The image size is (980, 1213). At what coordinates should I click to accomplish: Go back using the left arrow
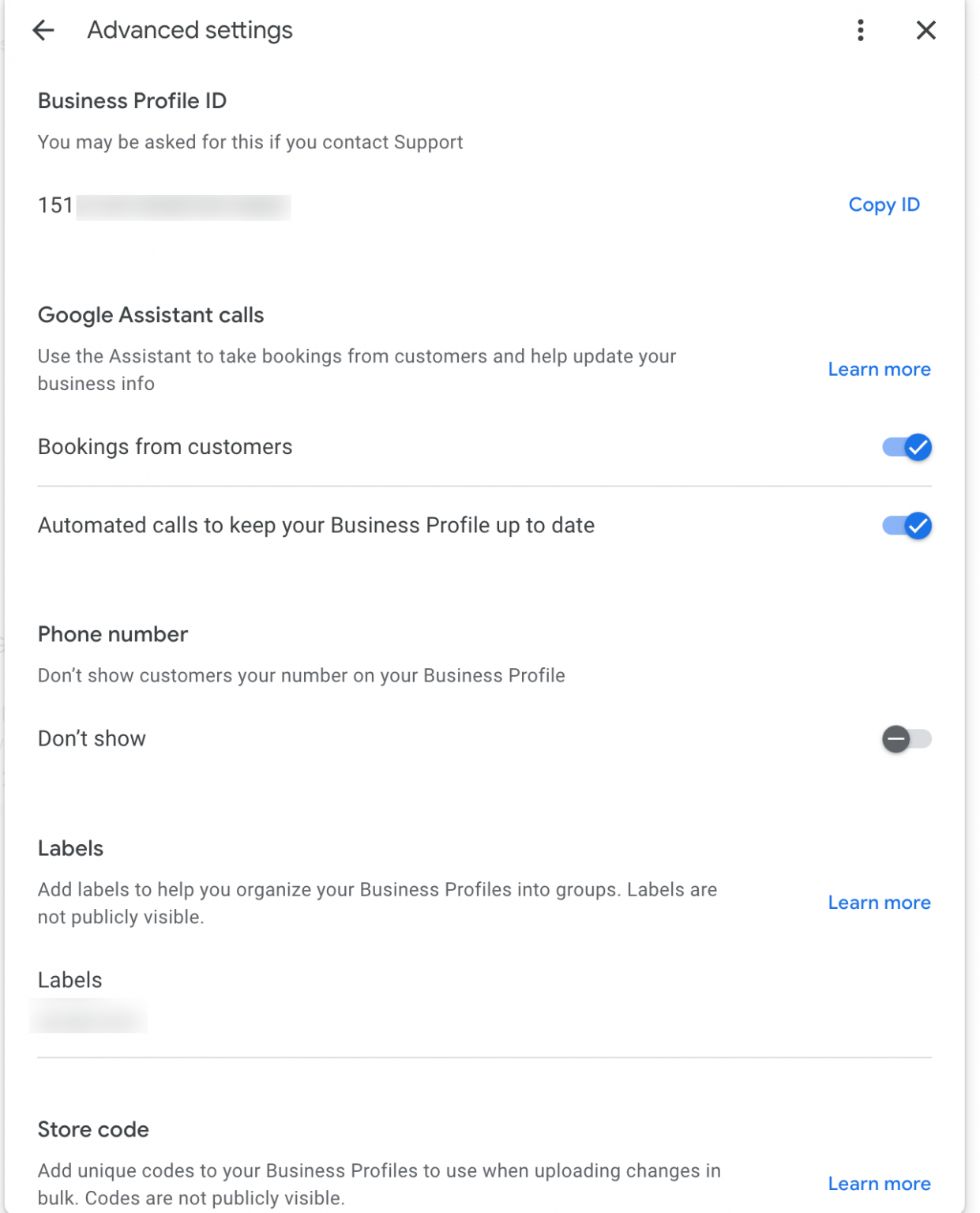(x=43, y=31)
